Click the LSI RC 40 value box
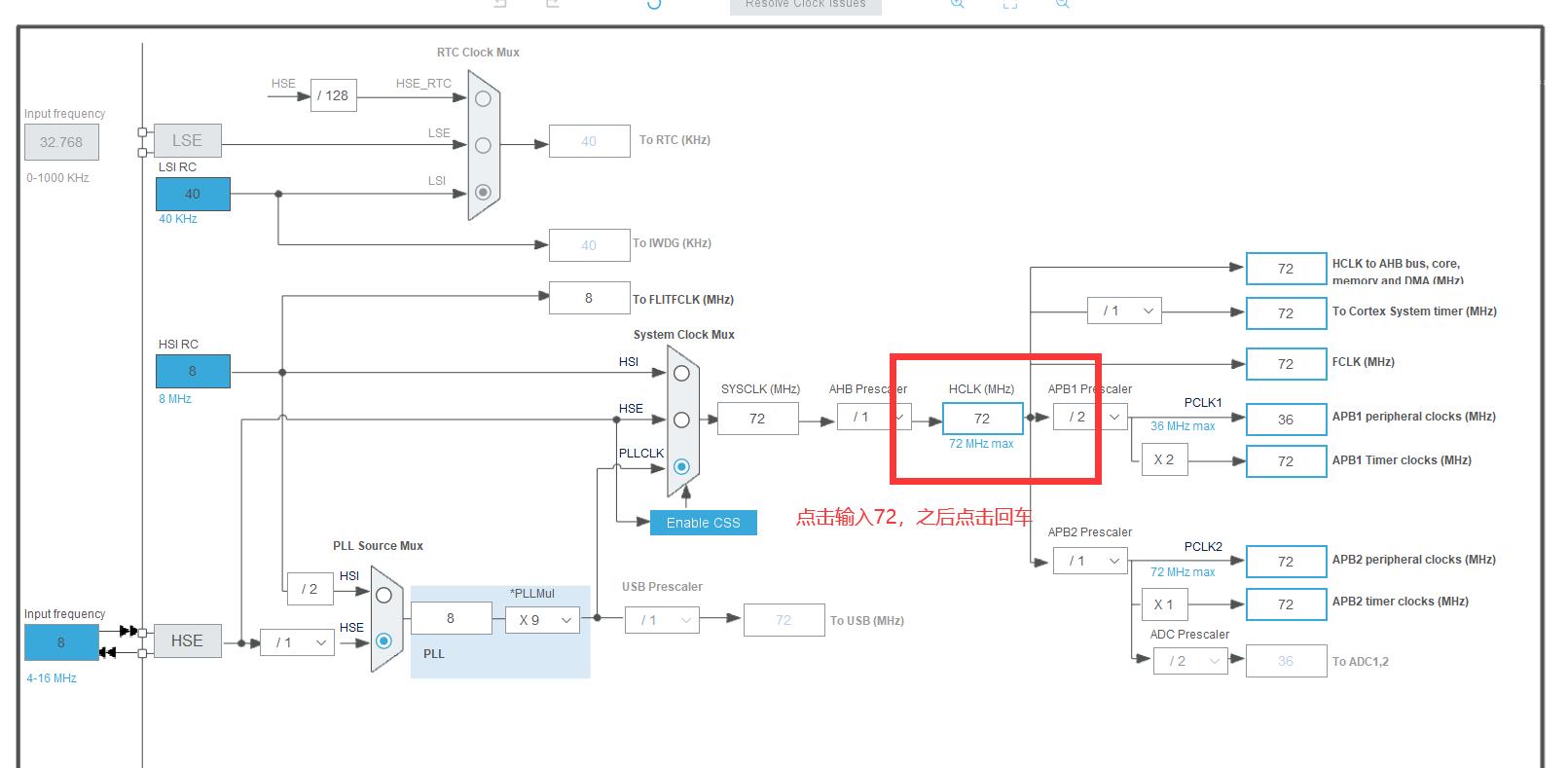Image resolution: width=1568 pixels, height=768 pixels. coord(193,194)
